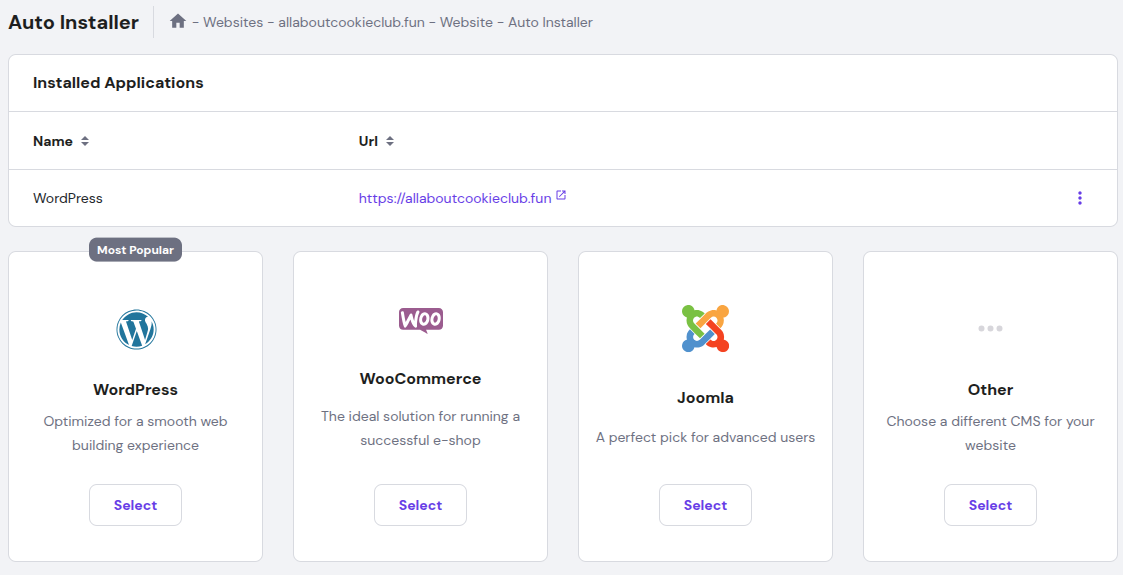Hit Select on the Other card

(990, 505)
